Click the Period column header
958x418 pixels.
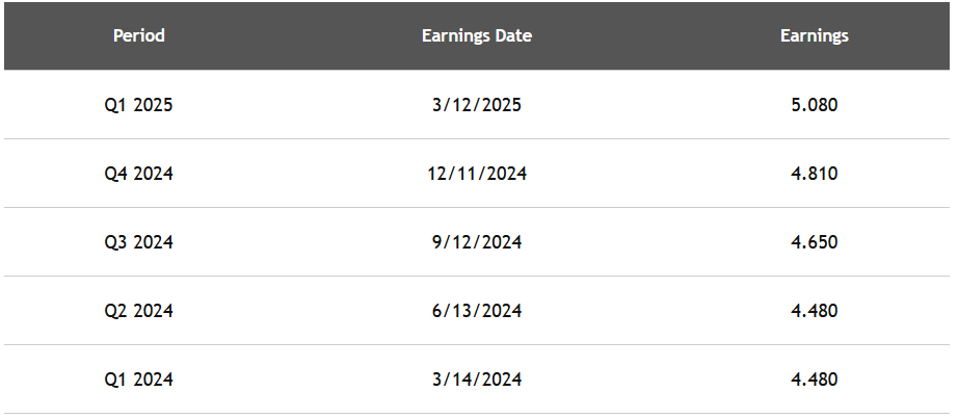[139, 36]
